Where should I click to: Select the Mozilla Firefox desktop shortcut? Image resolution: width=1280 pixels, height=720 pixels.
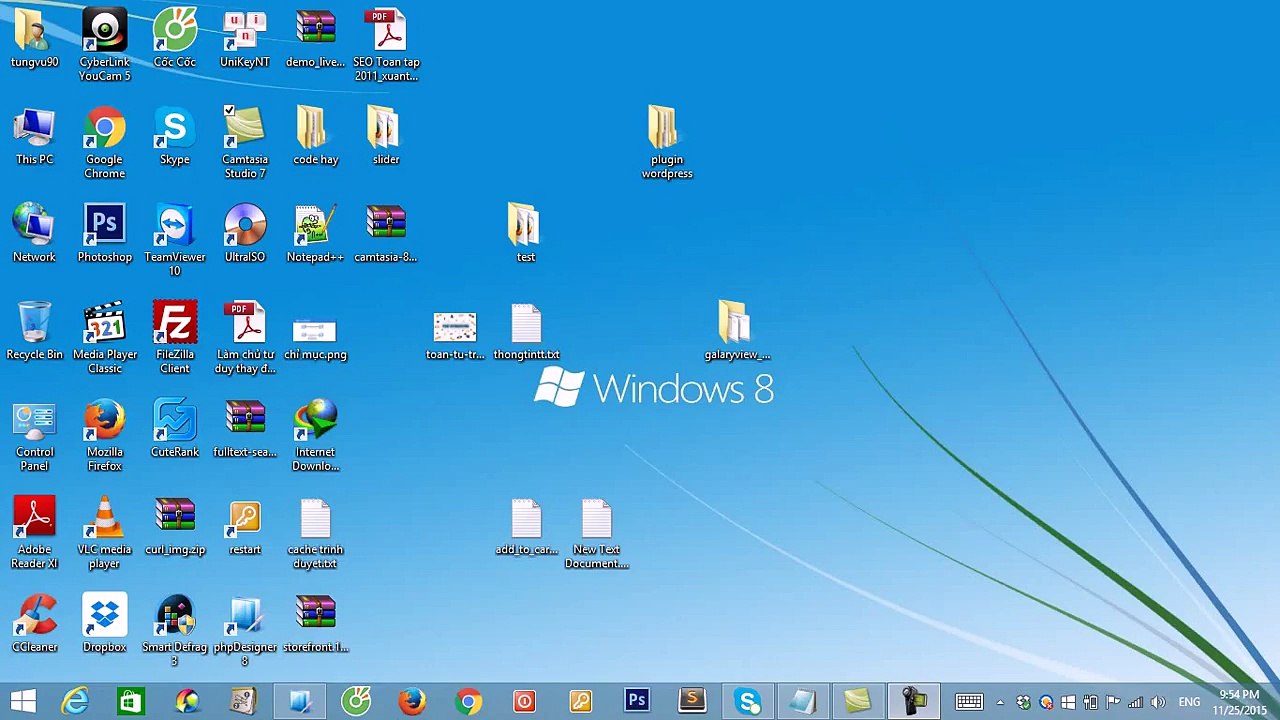pos(105,435)
